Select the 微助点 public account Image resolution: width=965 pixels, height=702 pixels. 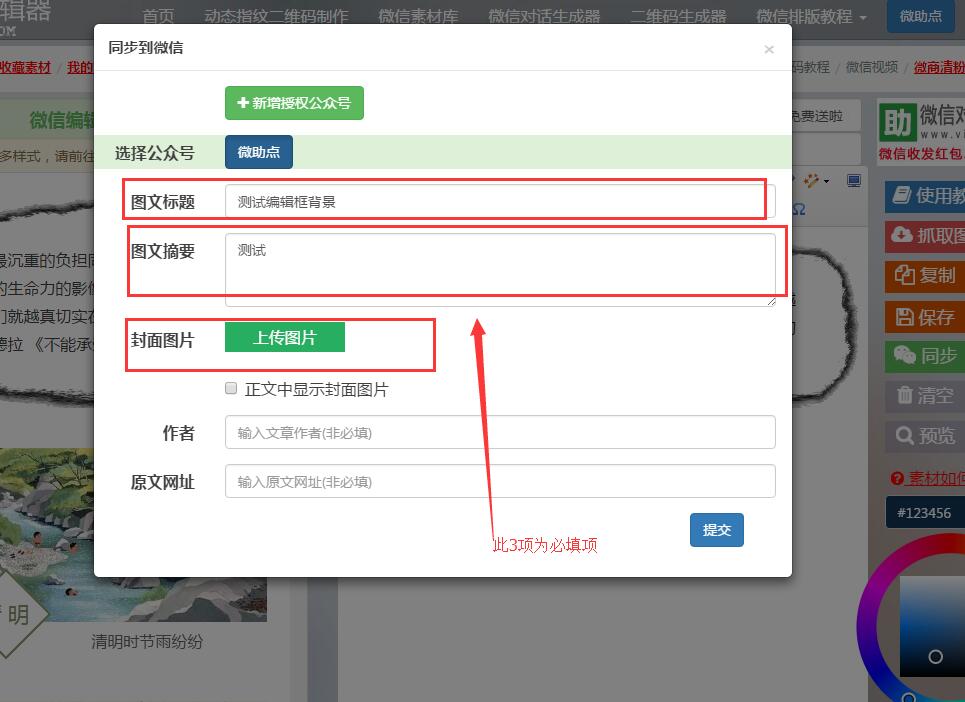(x=258, y=152)
